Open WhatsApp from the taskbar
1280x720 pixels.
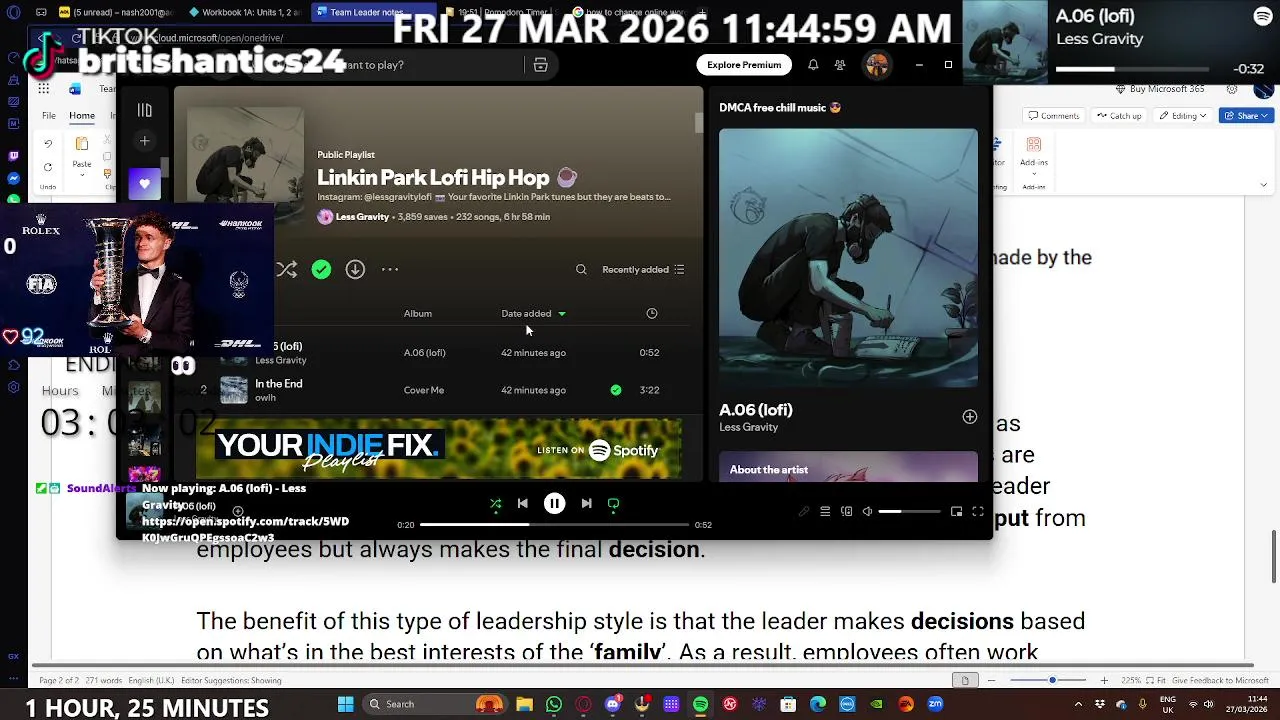(554, 704)
